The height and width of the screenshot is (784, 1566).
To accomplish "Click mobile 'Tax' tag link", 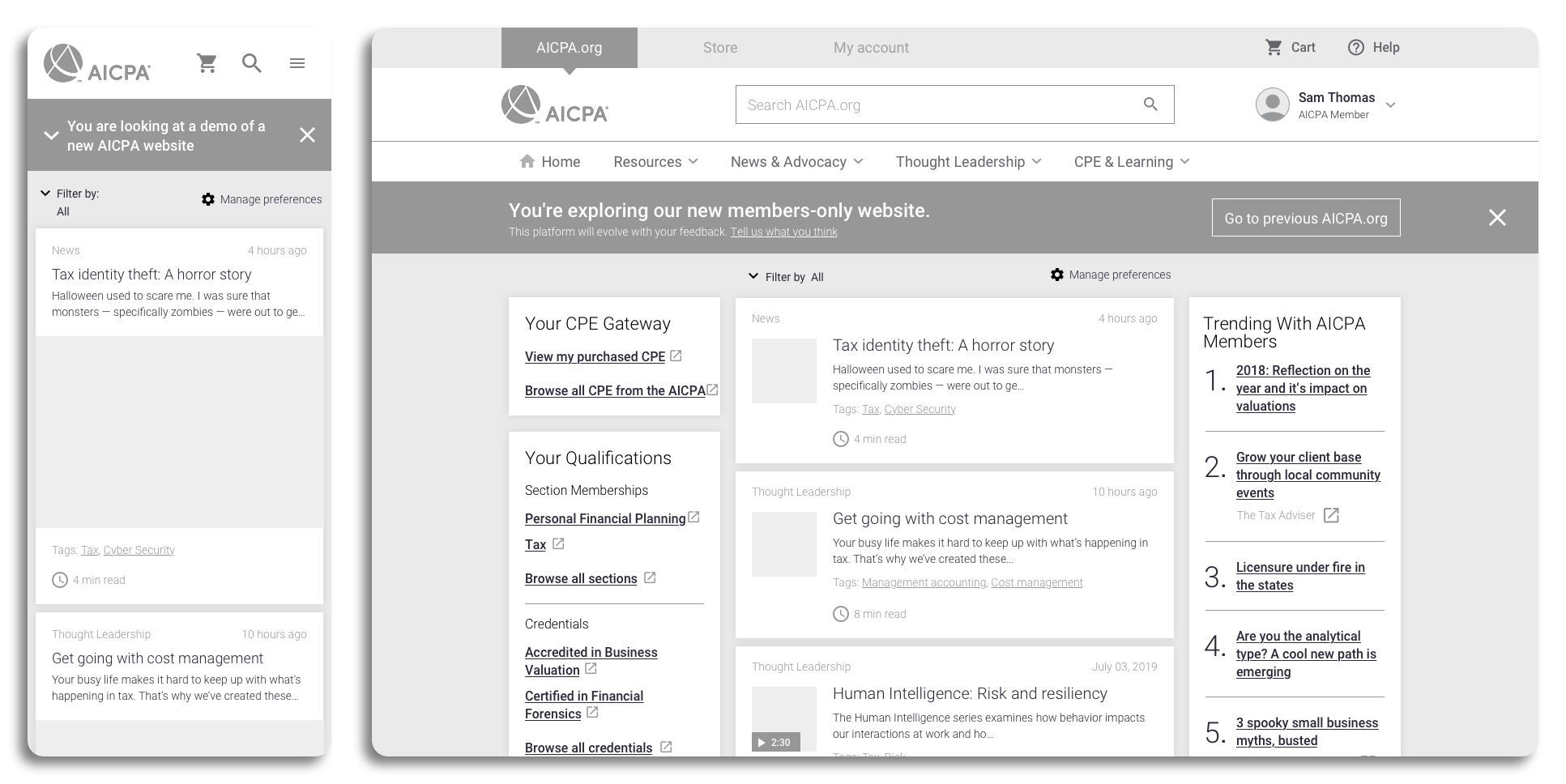I will tap(90, 550).
